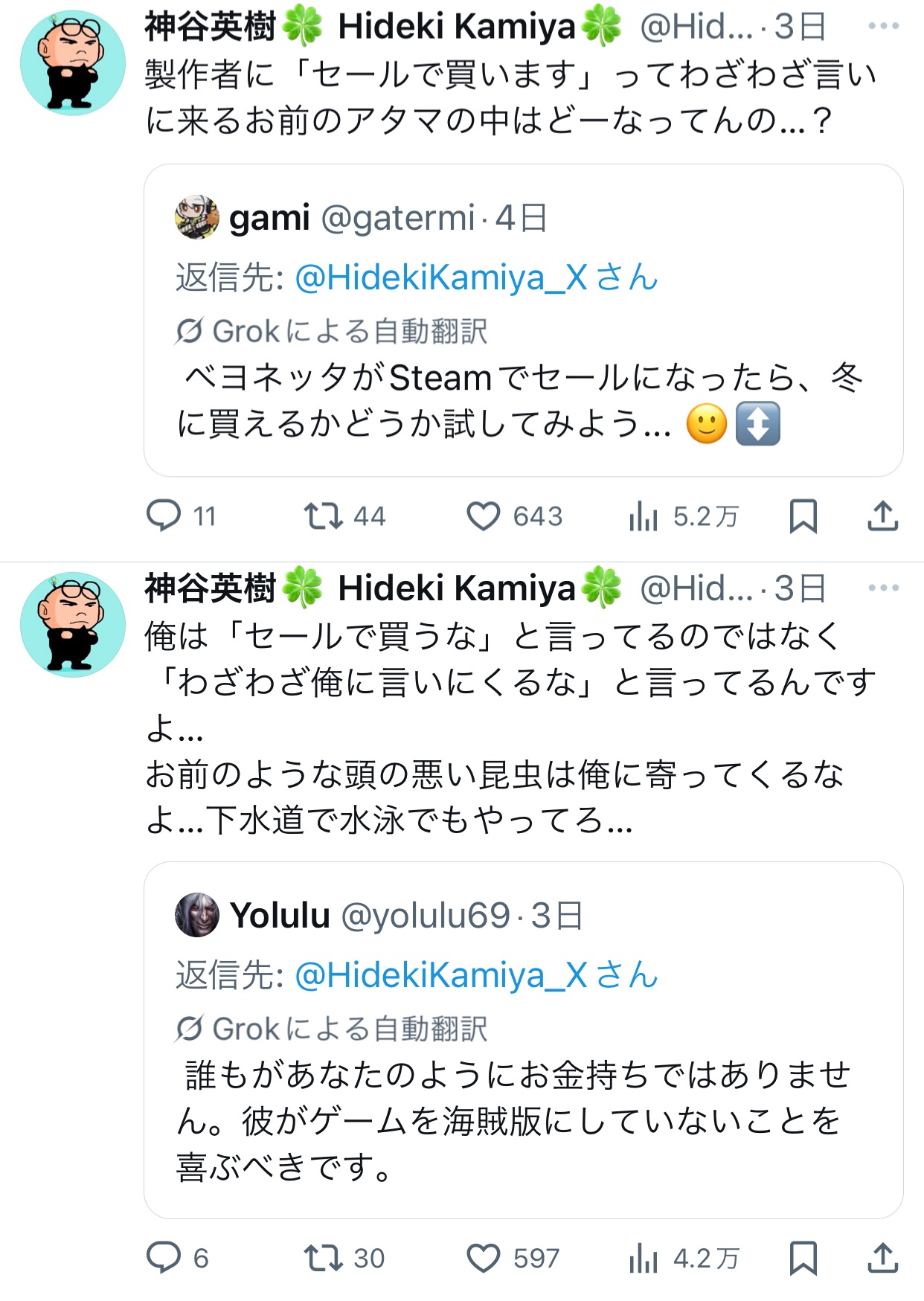View analytics showing 5.2万 views

644,515
